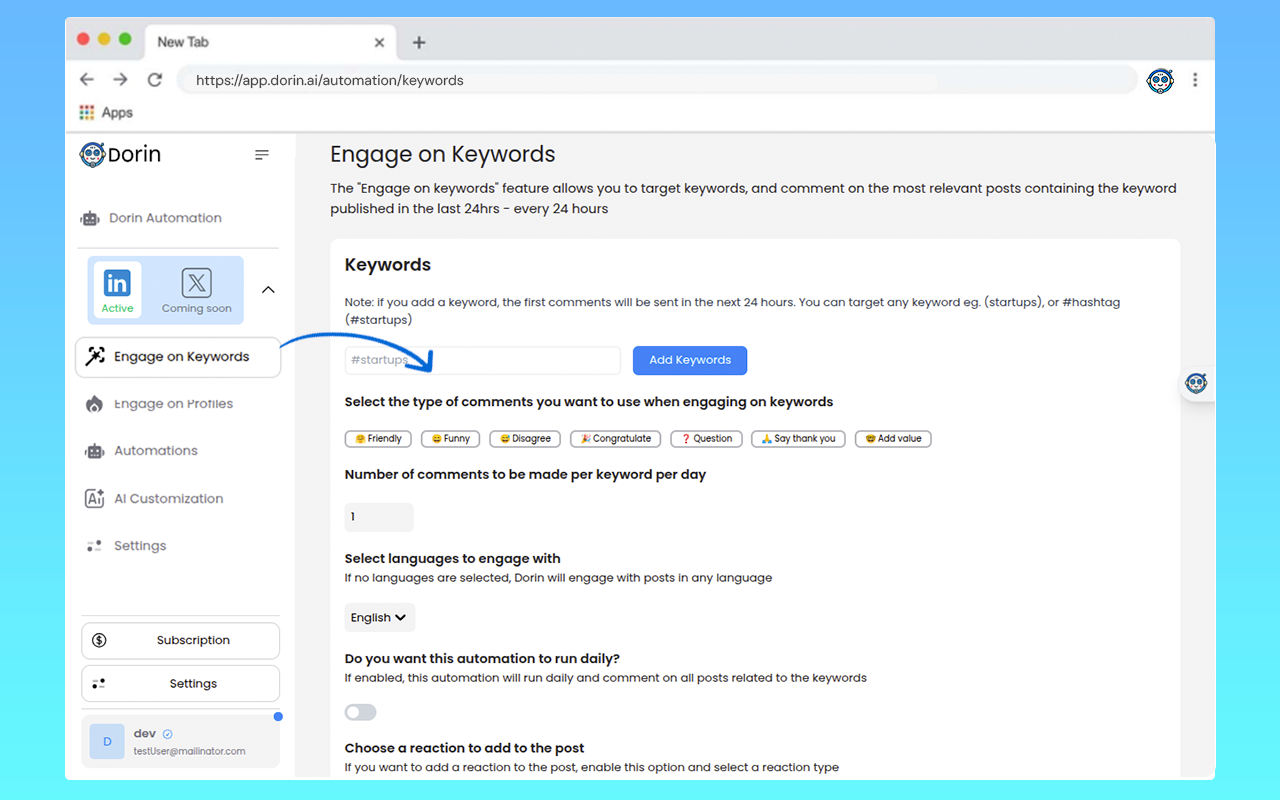Select the LinkedIn Active platform icon
Viewport: 1280px width, 800px height.
tap(117, 290)
